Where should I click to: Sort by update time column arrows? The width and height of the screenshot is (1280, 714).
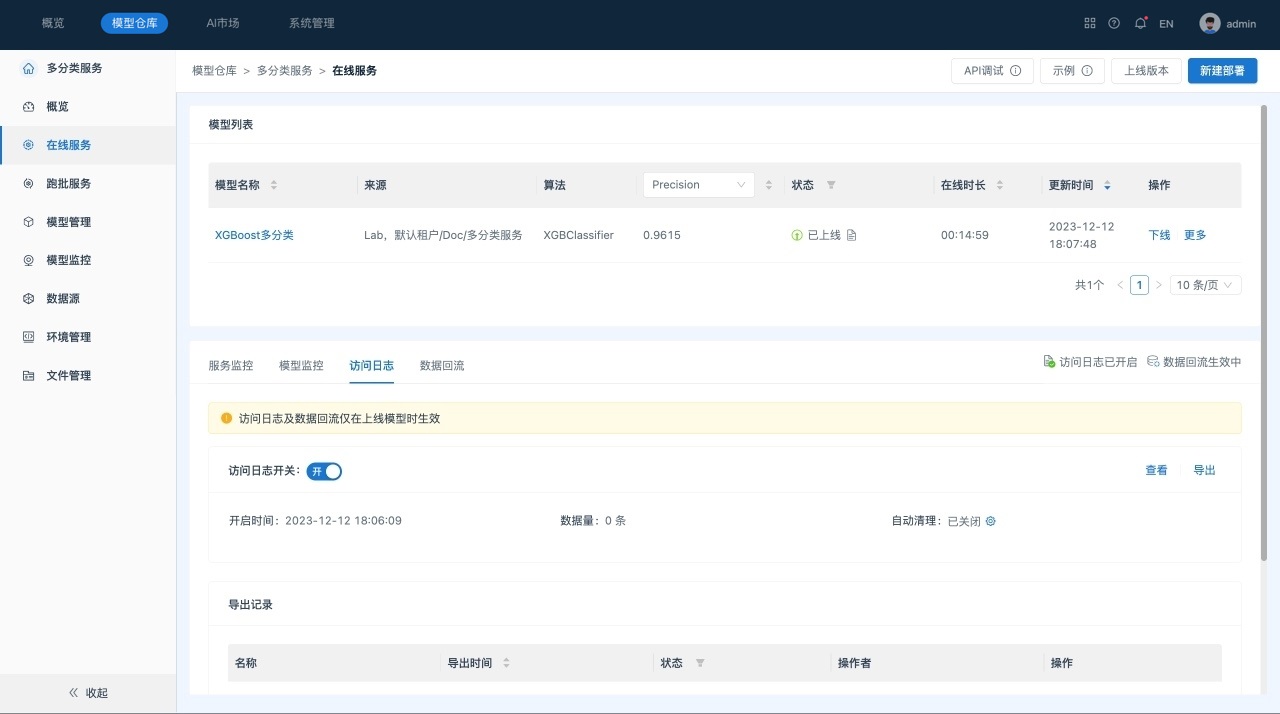(x=1107, y=185)
